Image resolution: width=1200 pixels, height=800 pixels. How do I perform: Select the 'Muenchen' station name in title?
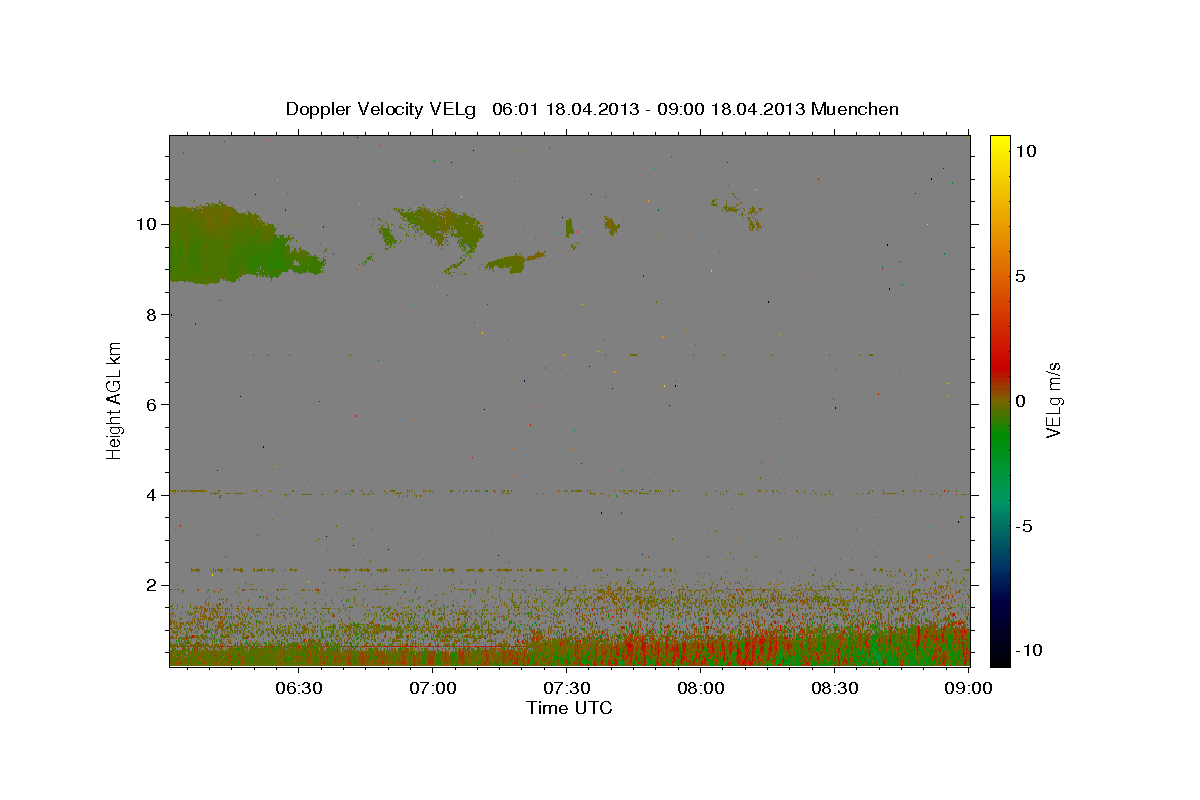pyautogui.click(x=855, y=109)
